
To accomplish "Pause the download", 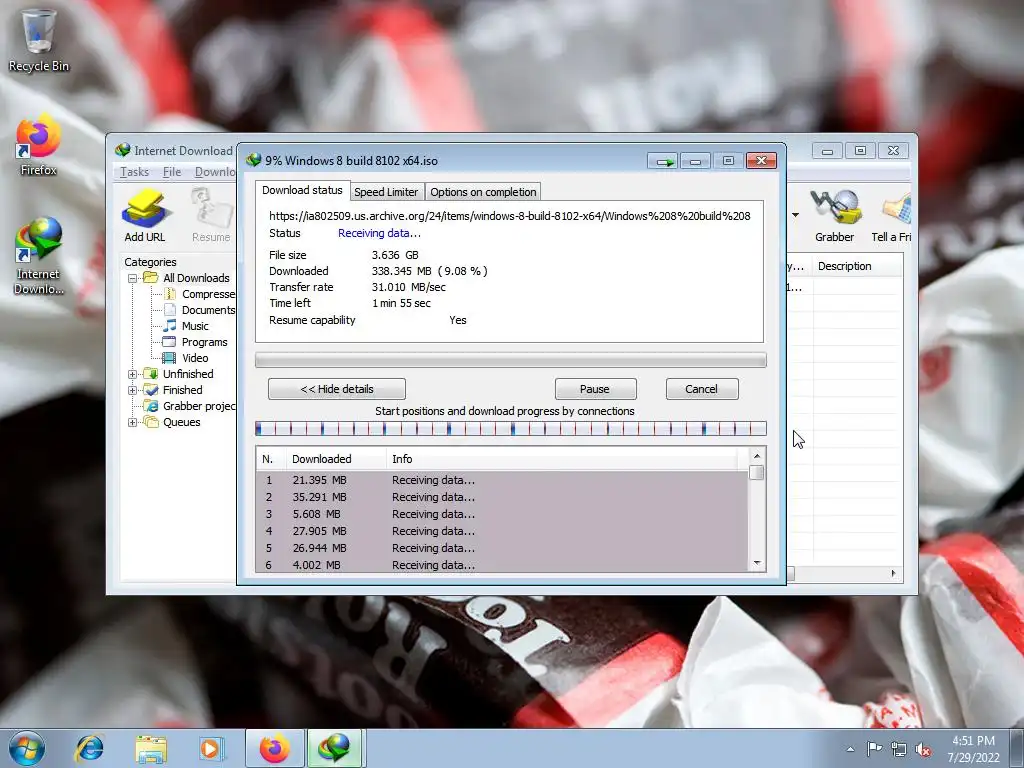I will tap(595, 389).
